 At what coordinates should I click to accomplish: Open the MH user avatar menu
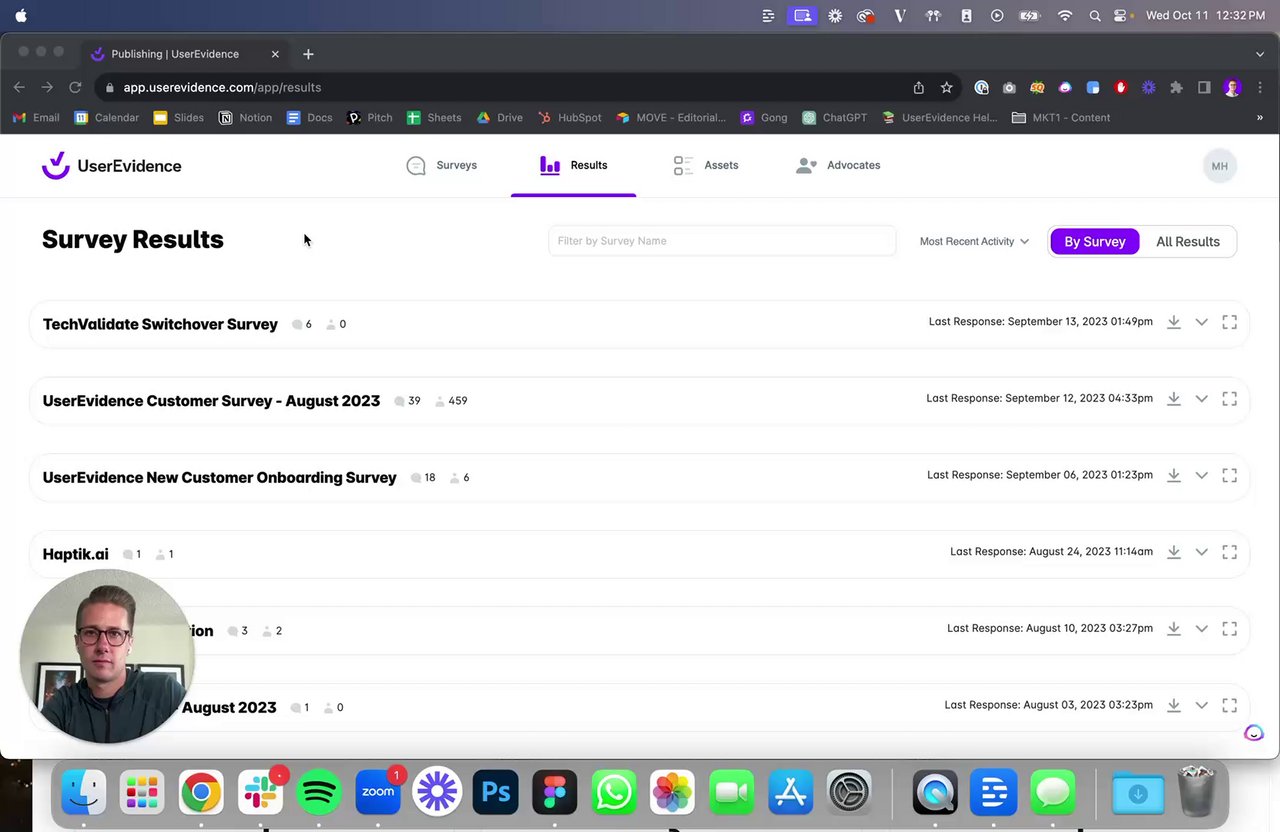tap(1220, 166)
